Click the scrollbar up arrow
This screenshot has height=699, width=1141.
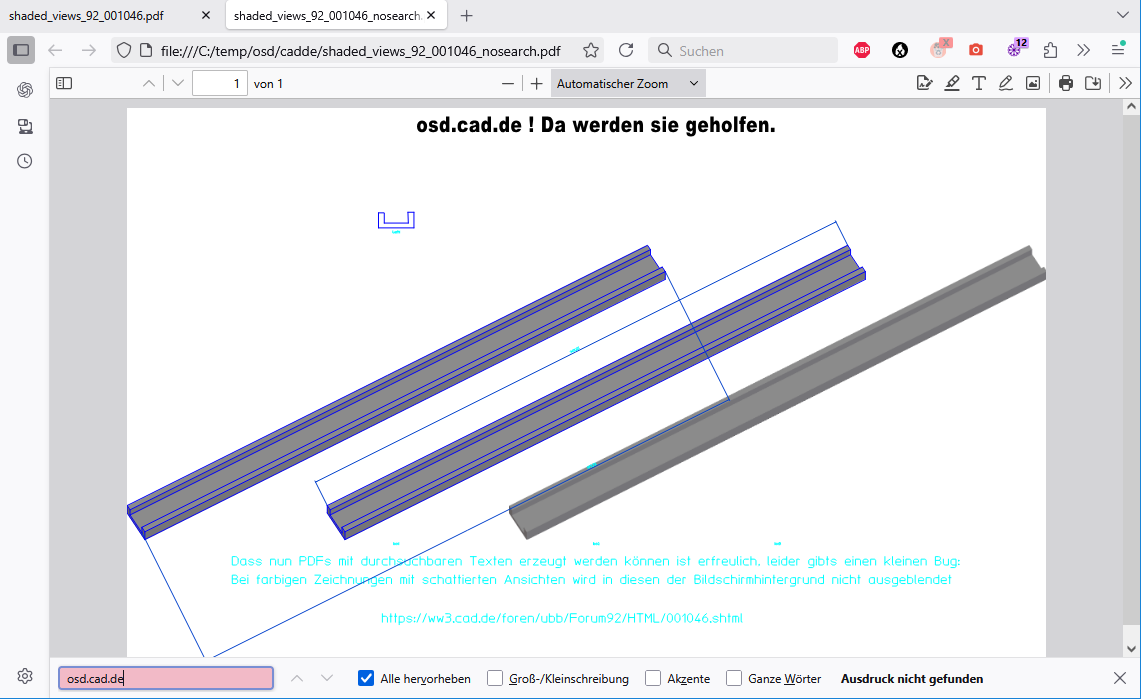pyautogui.click(x=1131, y=107)
